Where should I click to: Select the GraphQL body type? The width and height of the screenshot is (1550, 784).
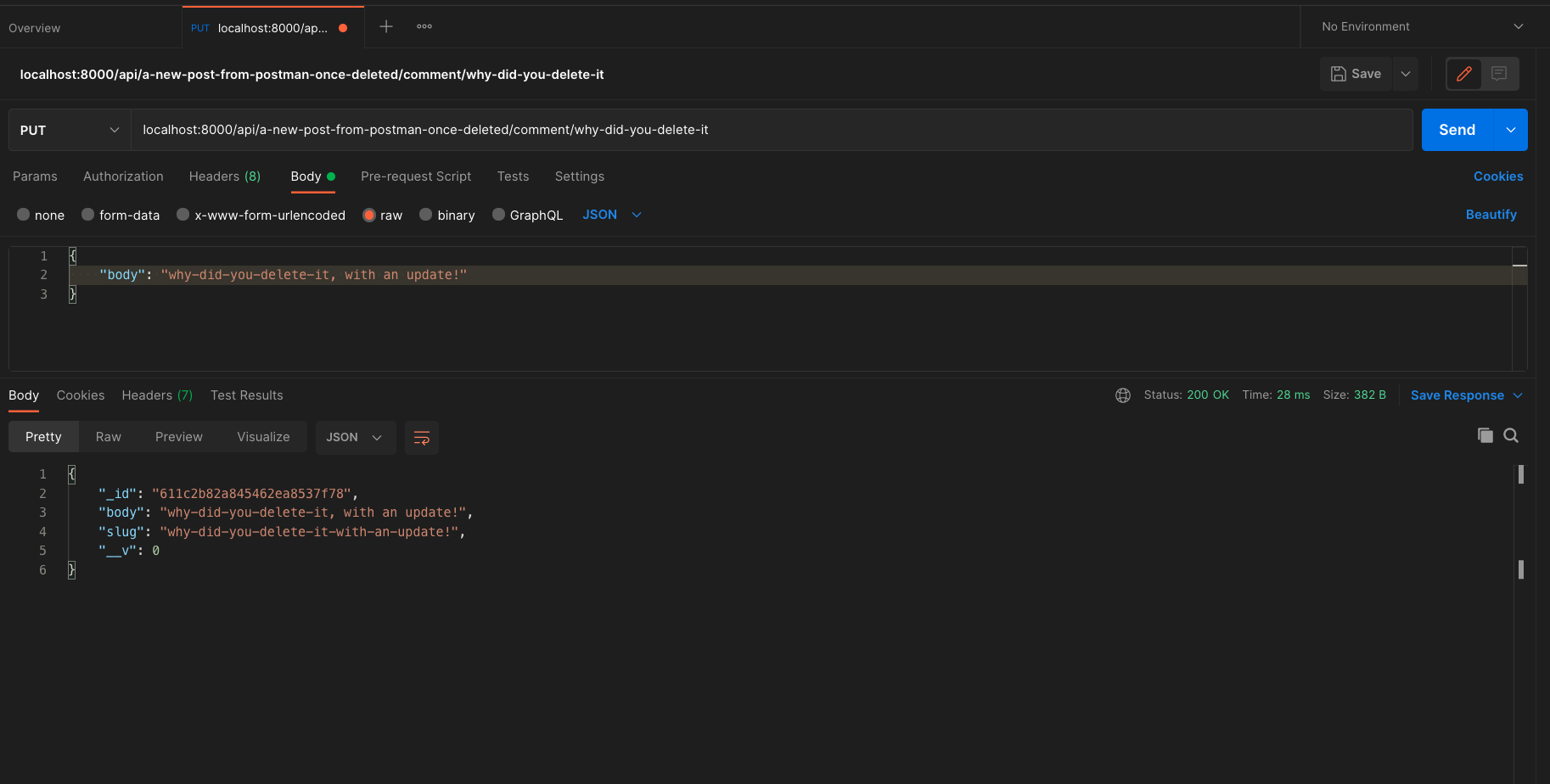[528, 215]
